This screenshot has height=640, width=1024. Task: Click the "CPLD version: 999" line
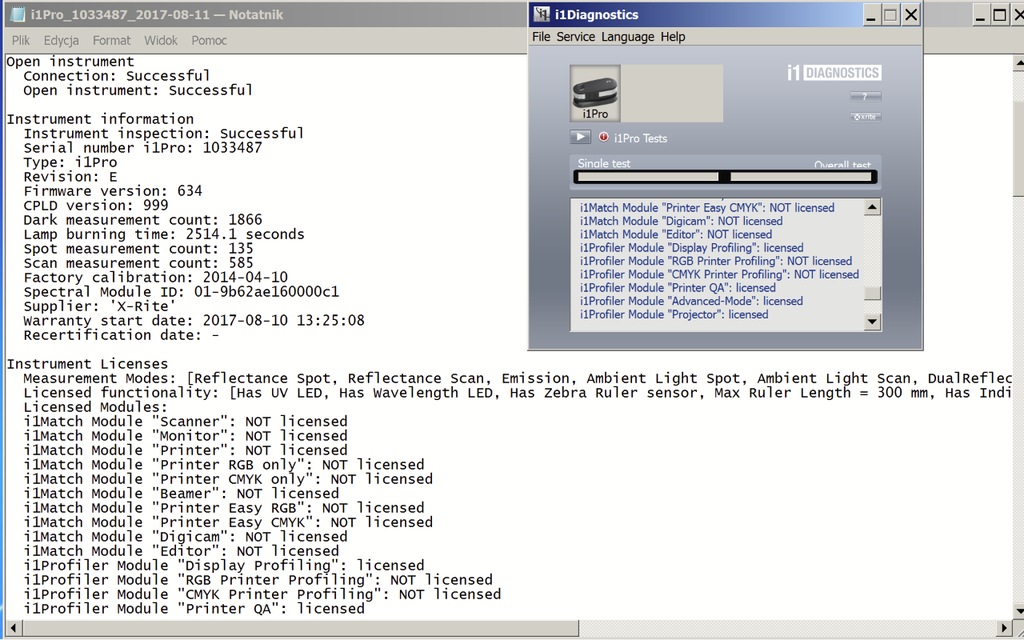click(x=95, y=205)
